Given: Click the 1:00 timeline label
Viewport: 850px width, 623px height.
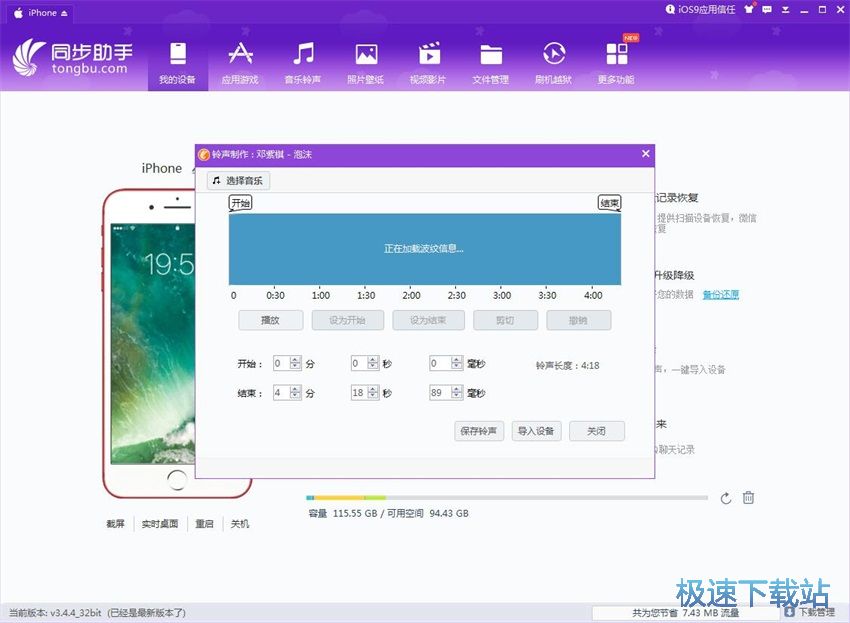Looking at the screenshot, I should coord(321,296).
